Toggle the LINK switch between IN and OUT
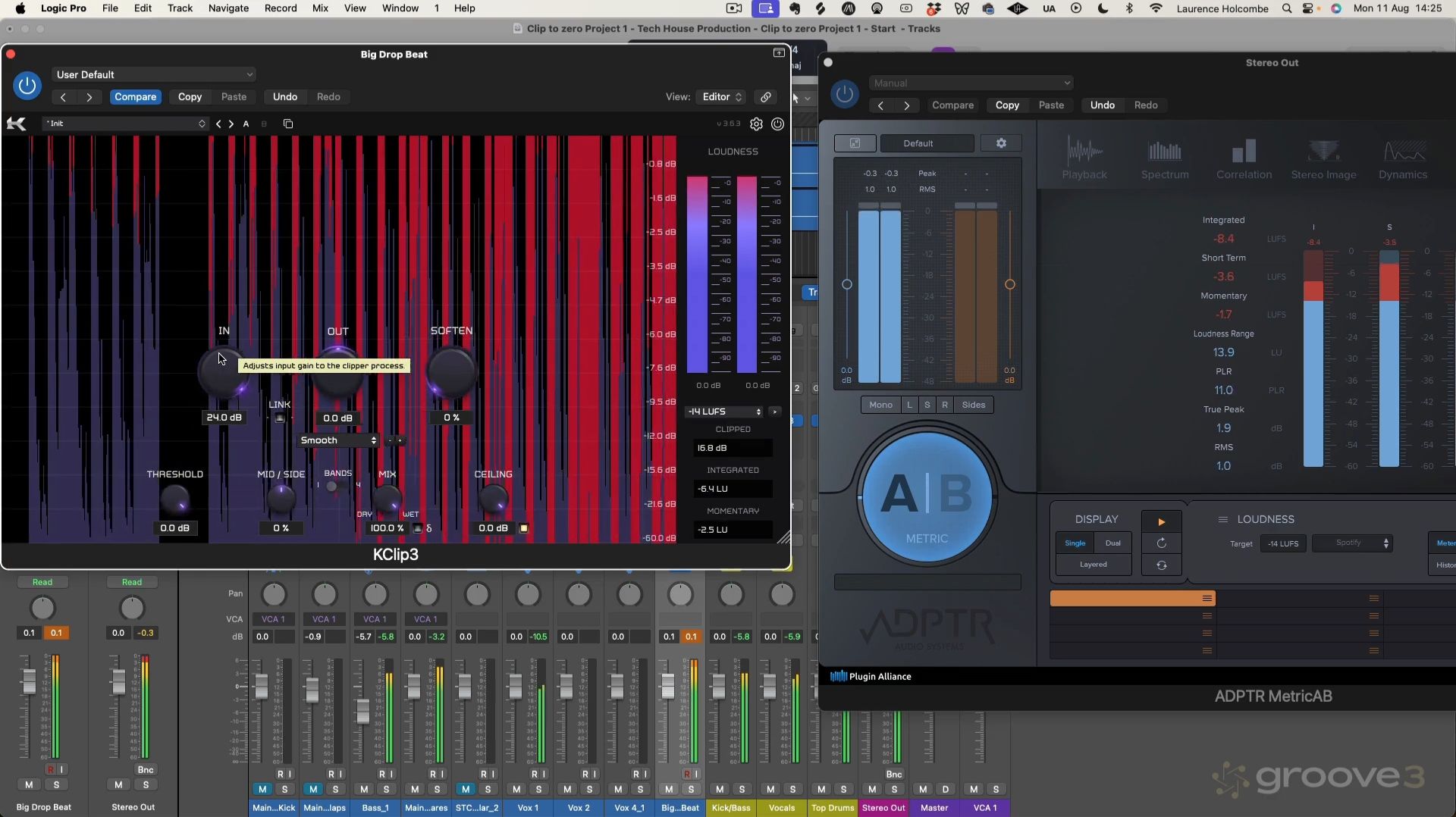 pyautogui.click(x=280, y=418)
